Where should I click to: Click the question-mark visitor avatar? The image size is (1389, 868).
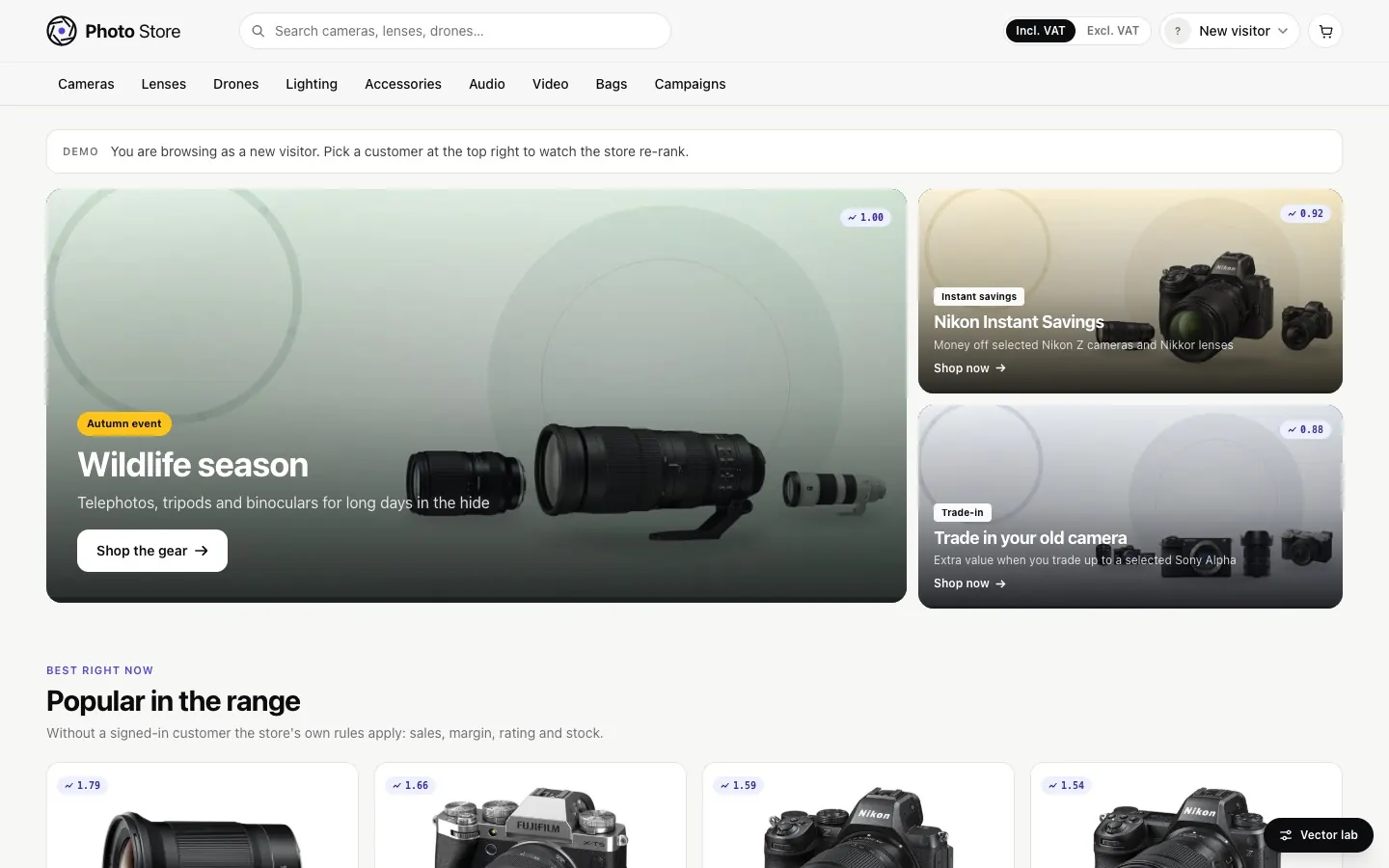[1177, 31]
